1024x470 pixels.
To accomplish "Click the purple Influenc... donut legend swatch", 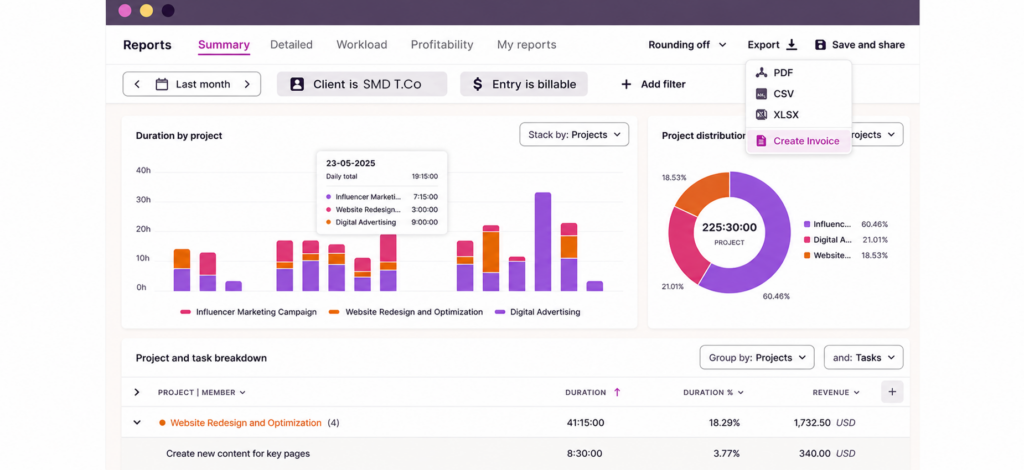I will tap(807, 224).
